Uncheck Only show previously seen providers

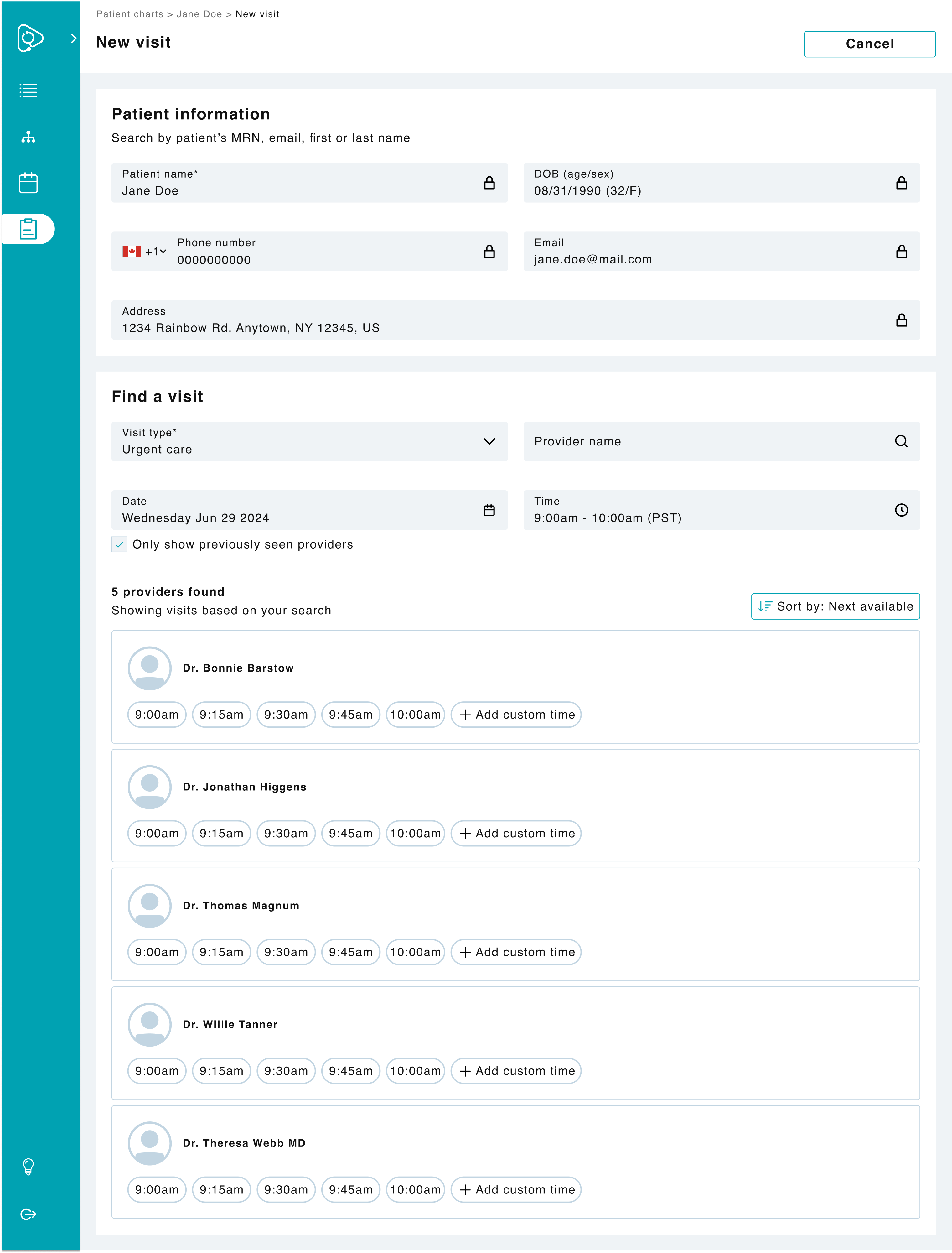click(119, 544)
